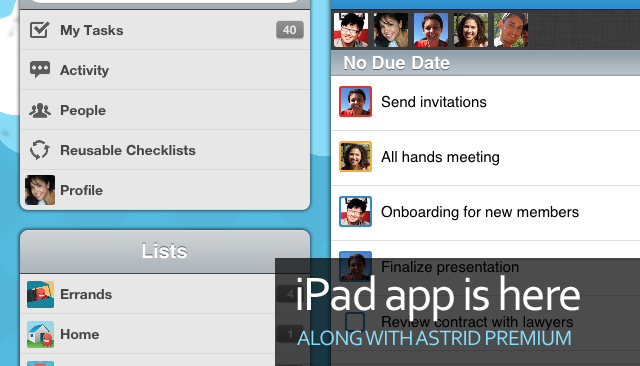Select the fourth member photo with curly hair

[471, 30]
